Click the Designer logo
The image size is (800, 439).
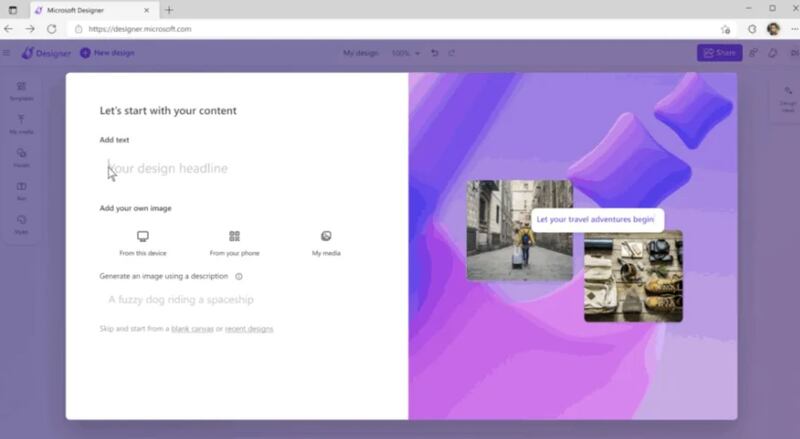46,53
